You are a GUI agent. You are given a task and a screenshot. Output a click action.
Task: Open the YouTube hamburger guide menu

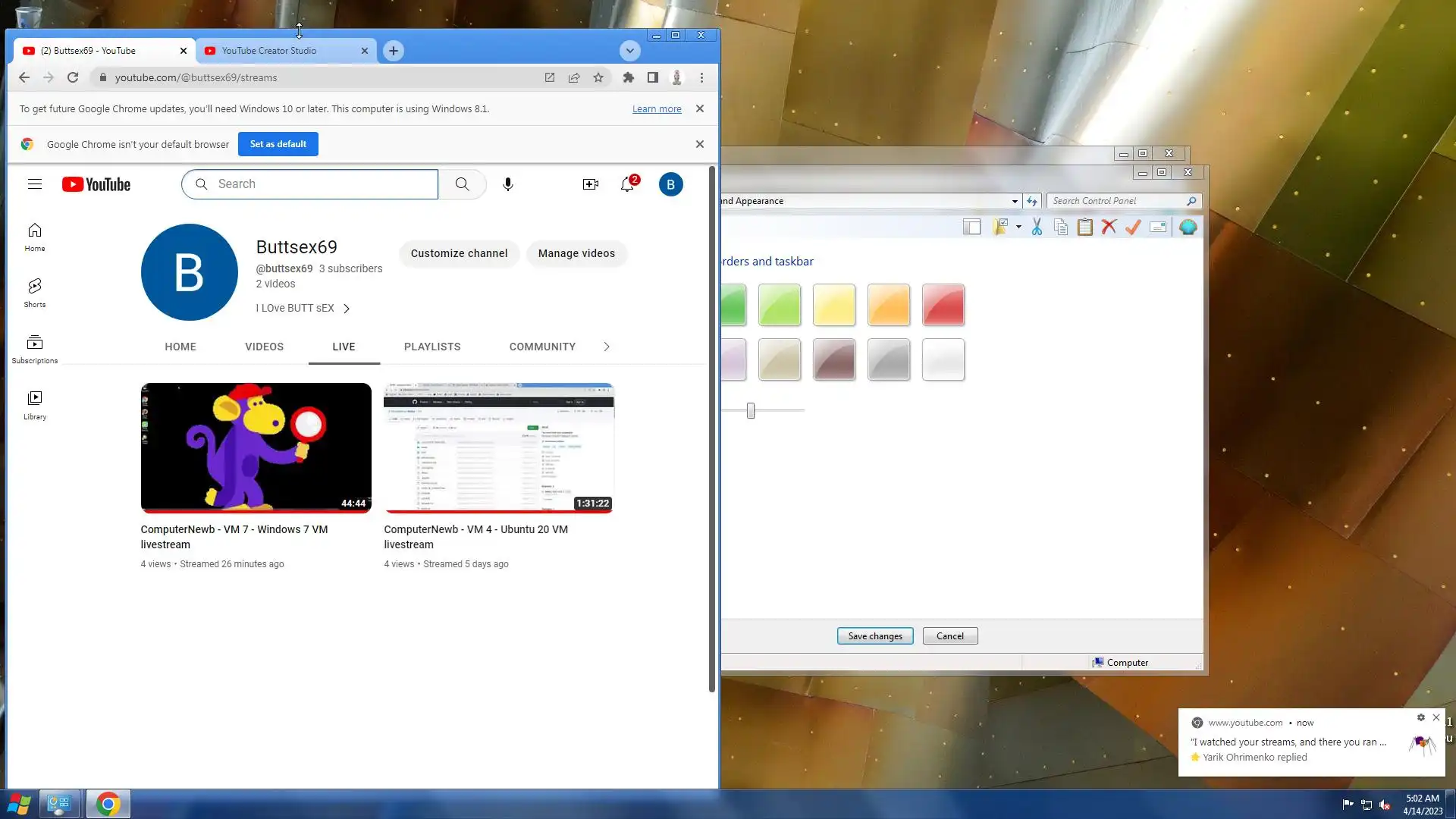pos(35,184)
